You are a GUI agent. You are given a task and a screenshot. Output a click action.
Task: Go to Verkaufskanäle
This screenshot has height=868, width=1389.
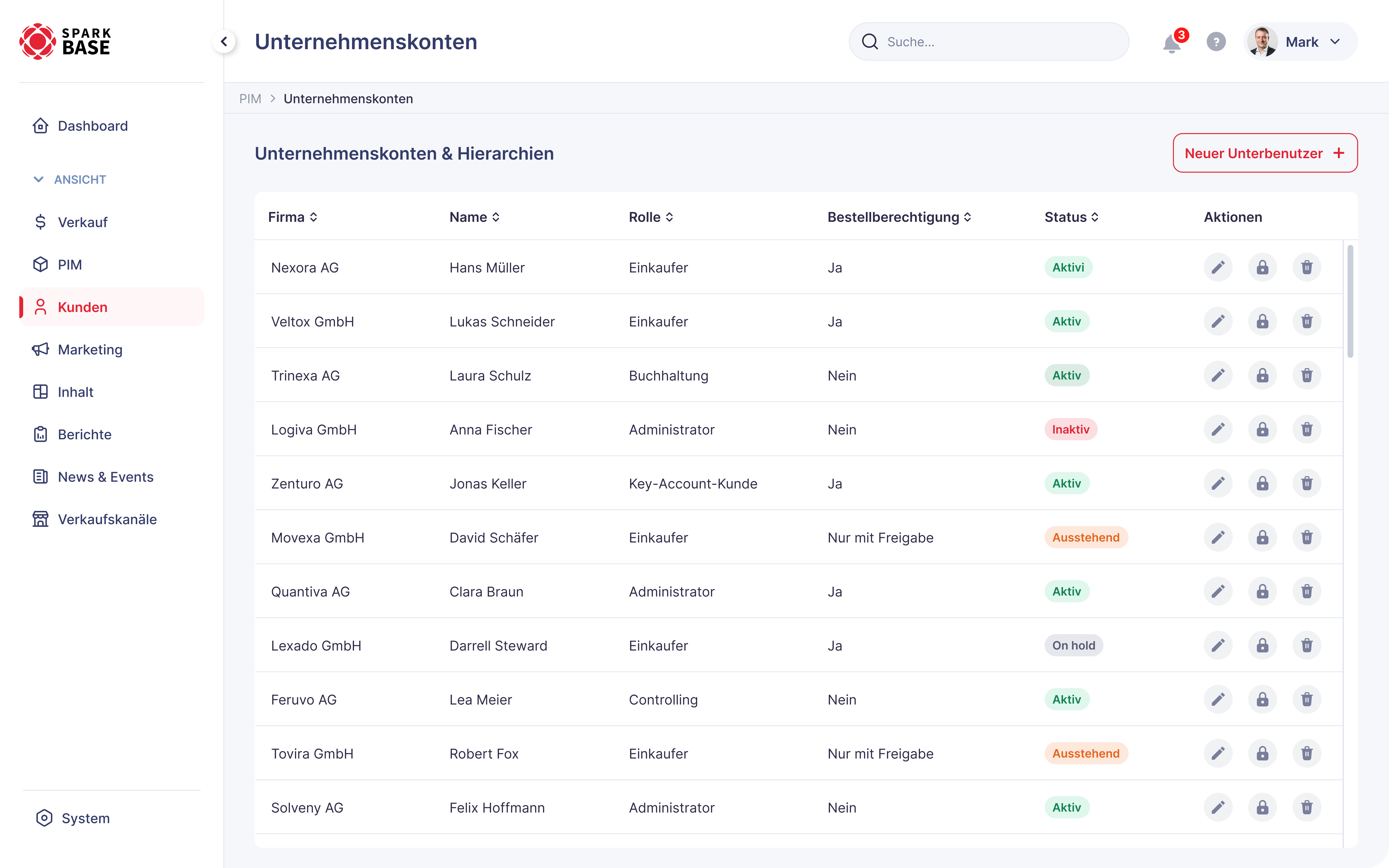click(x=112, y=520)
